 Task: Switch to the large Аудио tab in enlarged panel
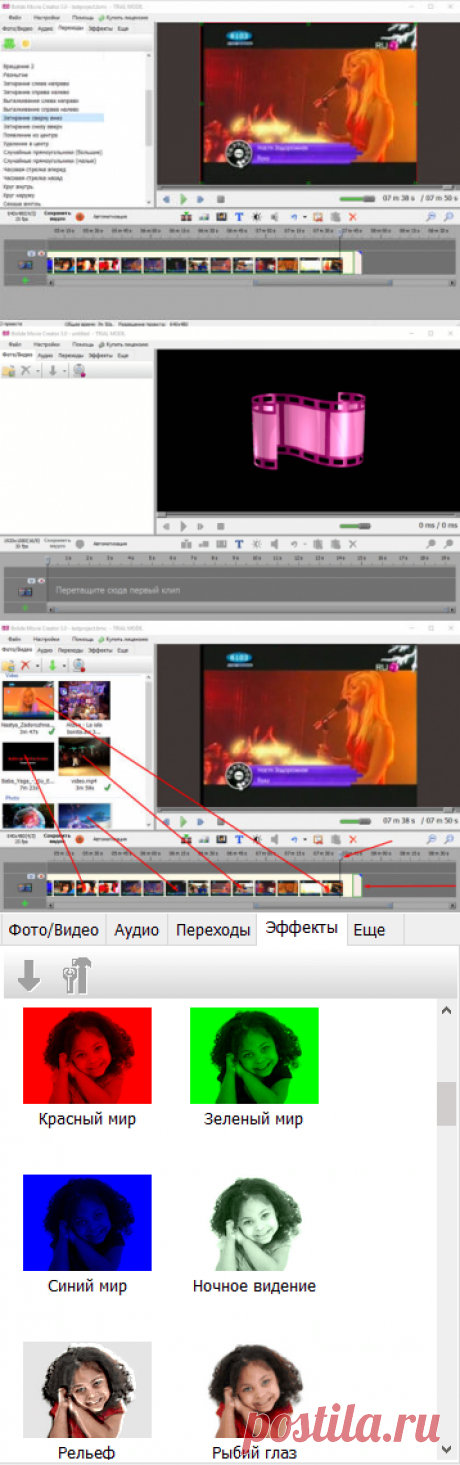pos(137,929)
